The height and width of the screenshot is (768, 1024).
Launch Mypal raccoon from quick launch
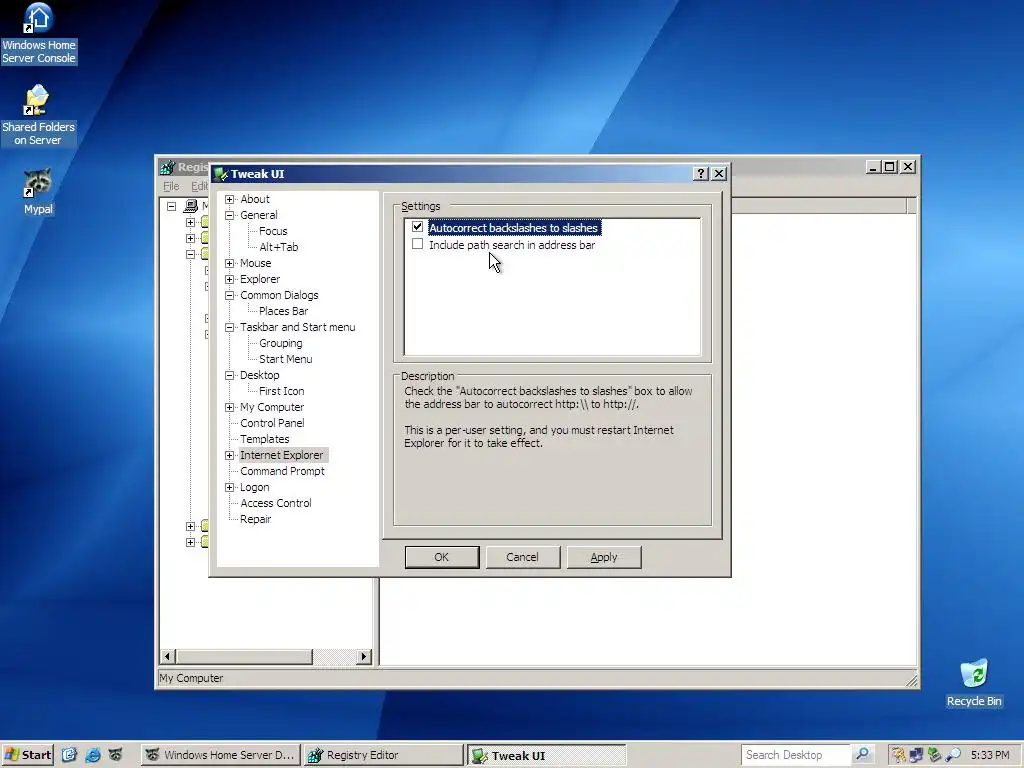[116, 755]
